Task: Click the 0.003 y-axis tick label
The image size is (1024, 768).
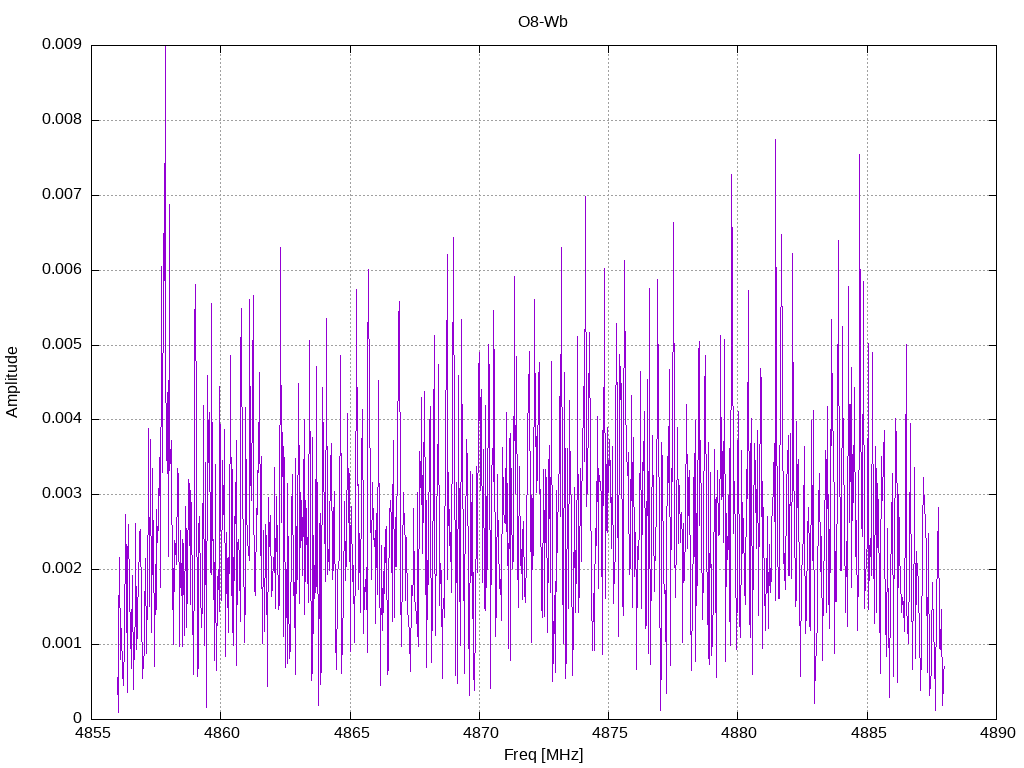Action: 62,494
